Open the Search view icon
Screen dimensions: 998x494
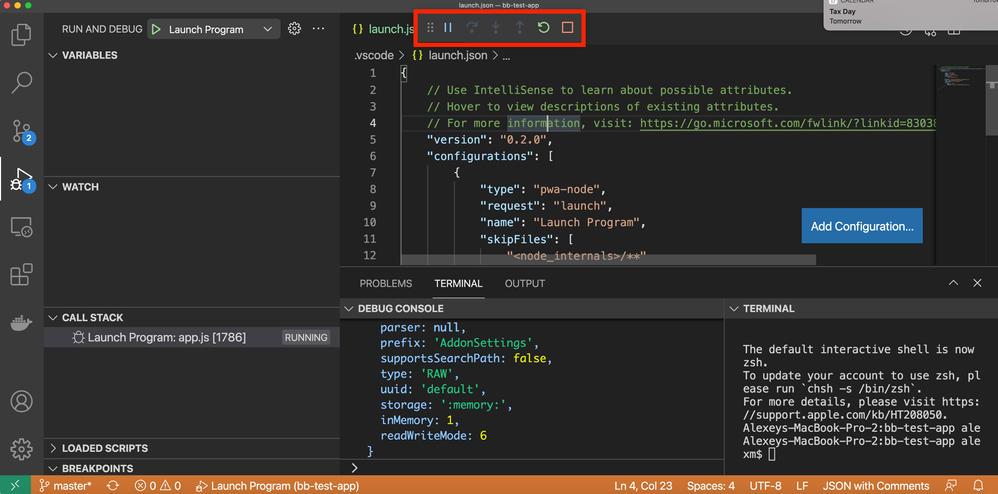21,83
